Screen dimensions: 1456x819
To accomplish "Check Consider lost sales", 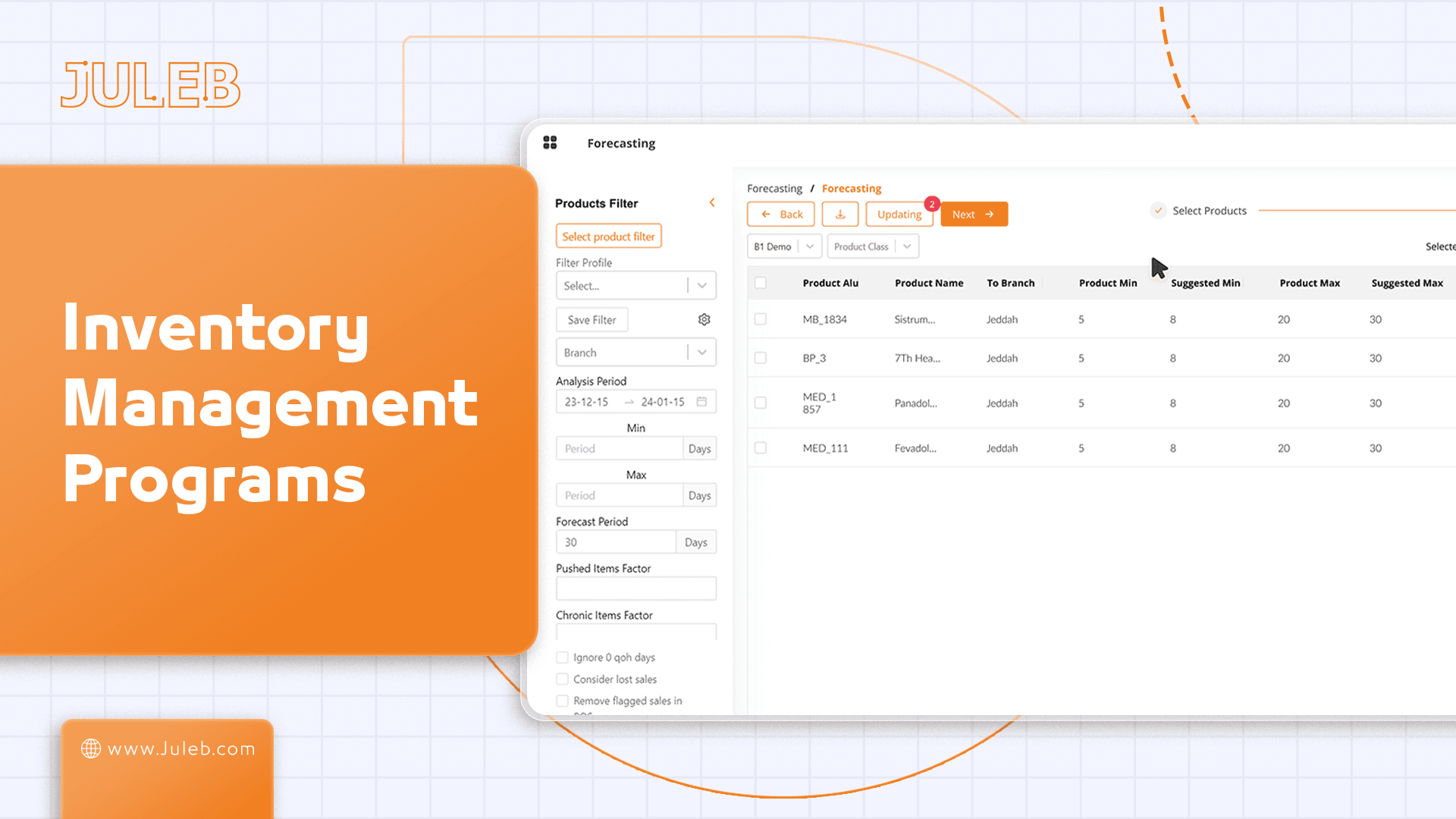I will (x=563, y=679).
